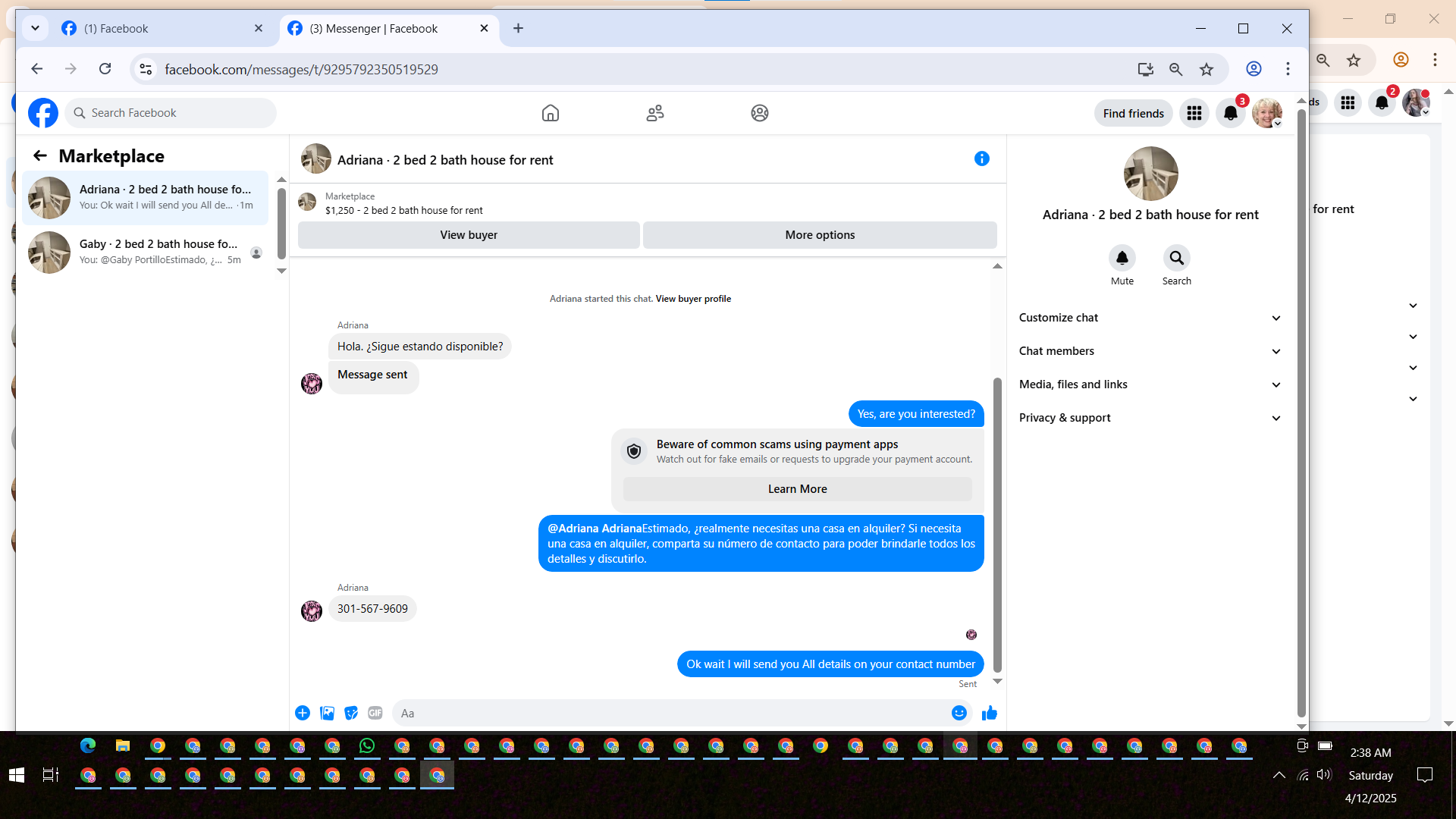Click the address bar URL
Viewport: 1456px width, 819px height.
301,69
